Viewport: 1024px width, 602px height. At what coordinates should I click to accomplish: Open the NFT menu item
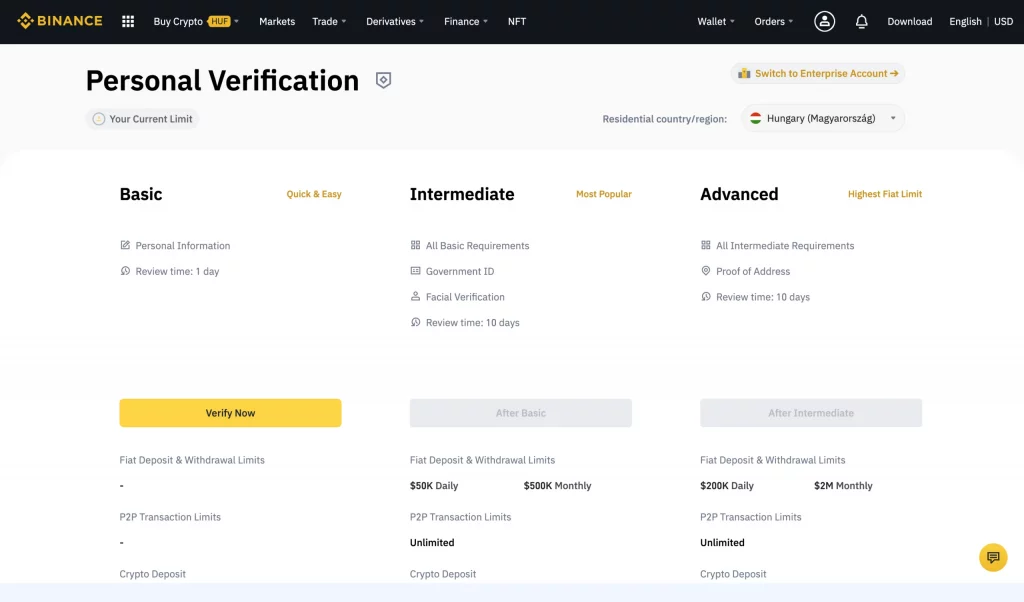517,21
